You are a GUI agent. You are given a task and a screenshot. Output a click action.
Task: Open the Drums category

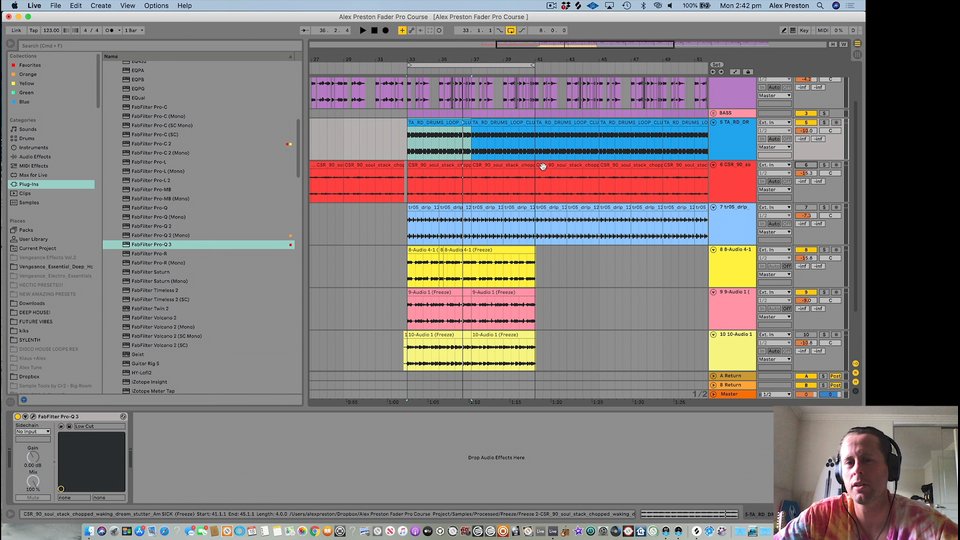pos(26,138)
